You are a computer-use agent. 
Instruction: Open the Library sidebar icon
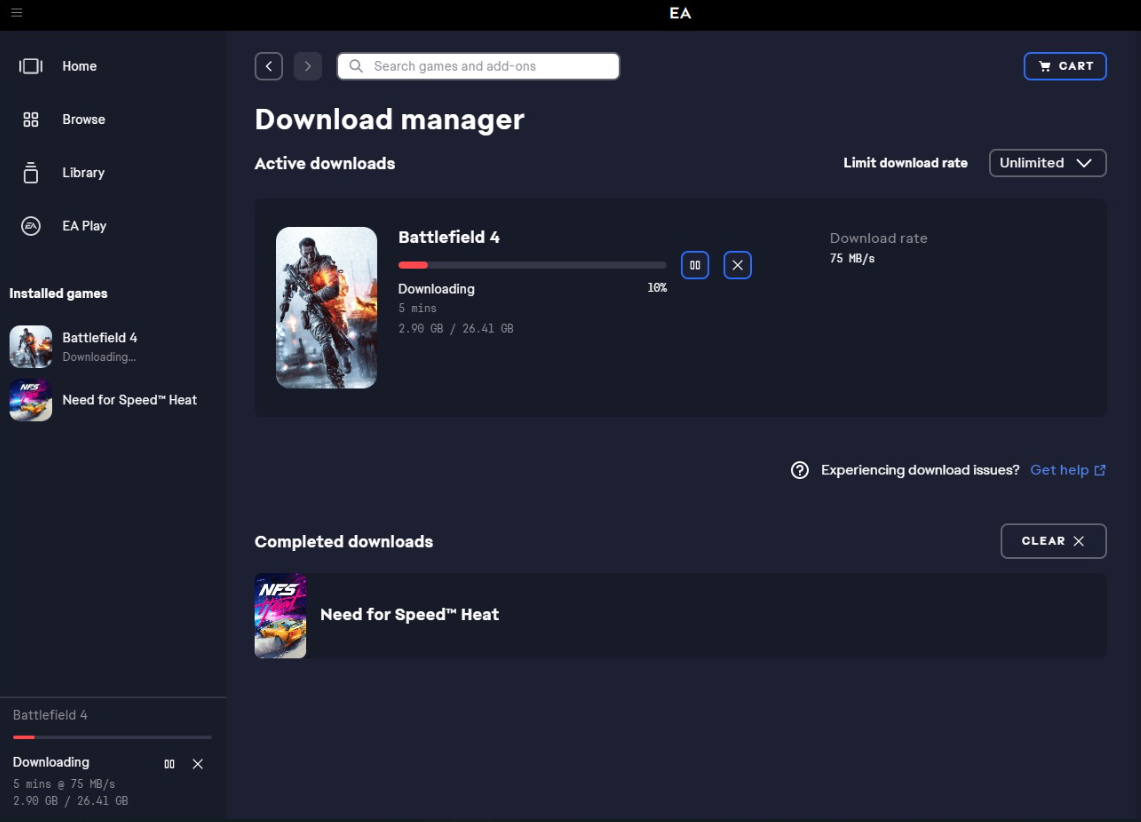[31, 172]
